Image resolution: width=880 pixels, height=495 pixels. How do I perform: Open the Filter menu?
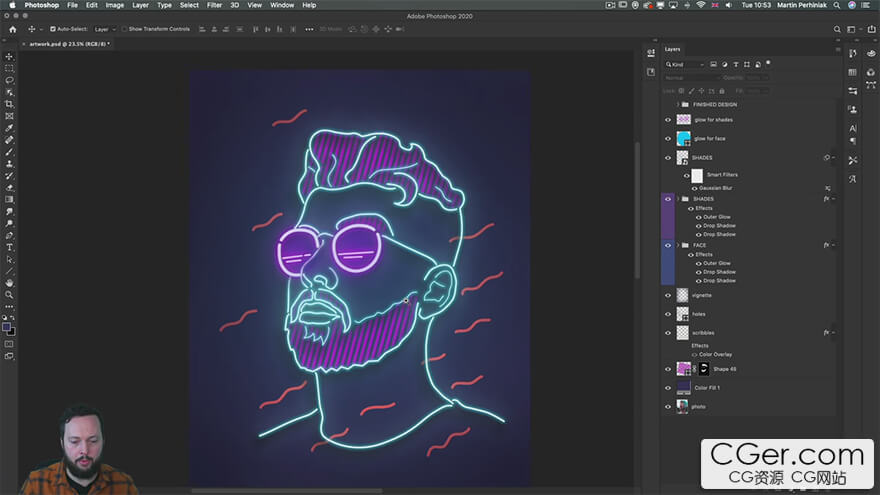pos(214,5)
